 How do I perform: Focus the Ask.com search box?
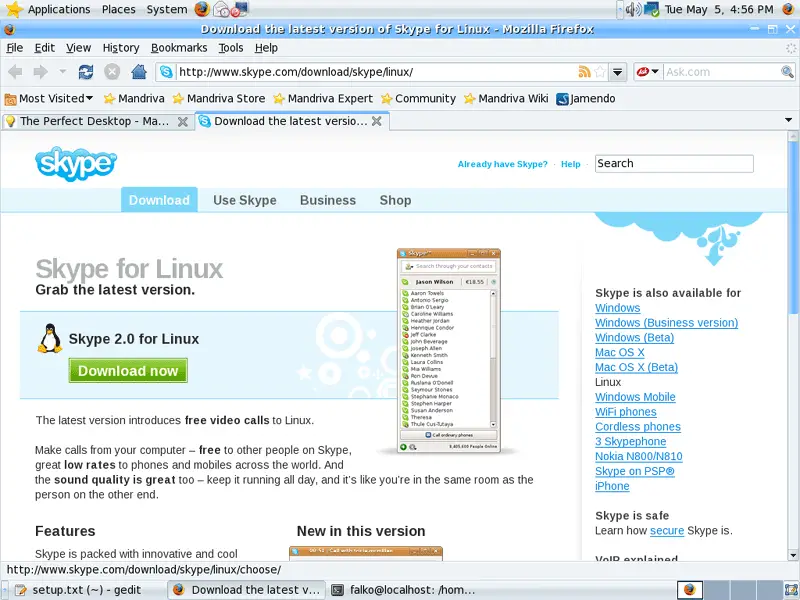click(x=722, y=72)
